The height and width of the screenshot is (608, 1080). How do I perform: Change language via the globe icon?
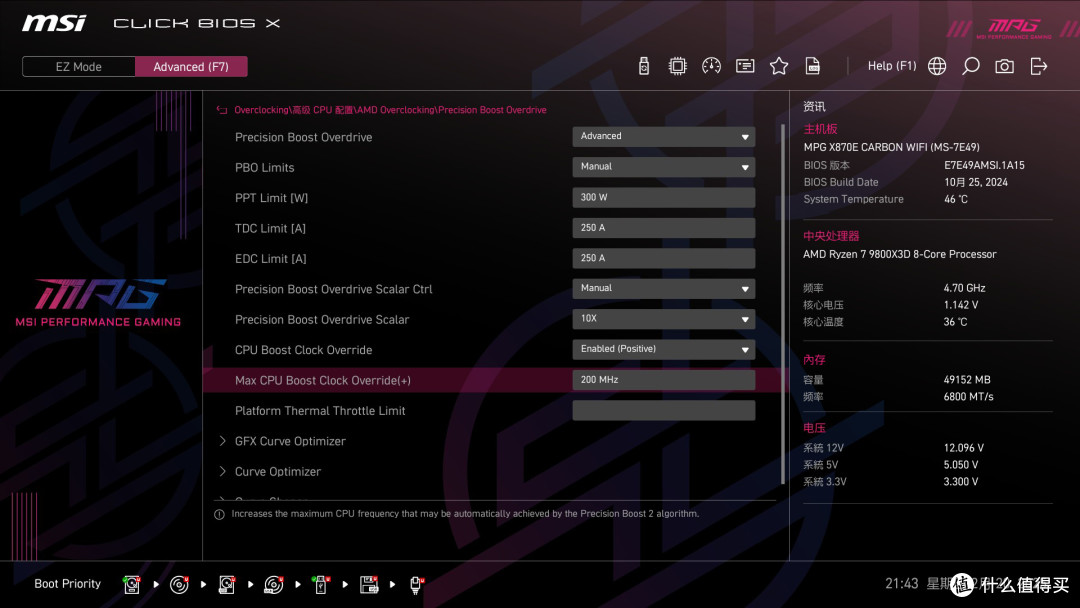pyautogui.click(x=937, y=66)
